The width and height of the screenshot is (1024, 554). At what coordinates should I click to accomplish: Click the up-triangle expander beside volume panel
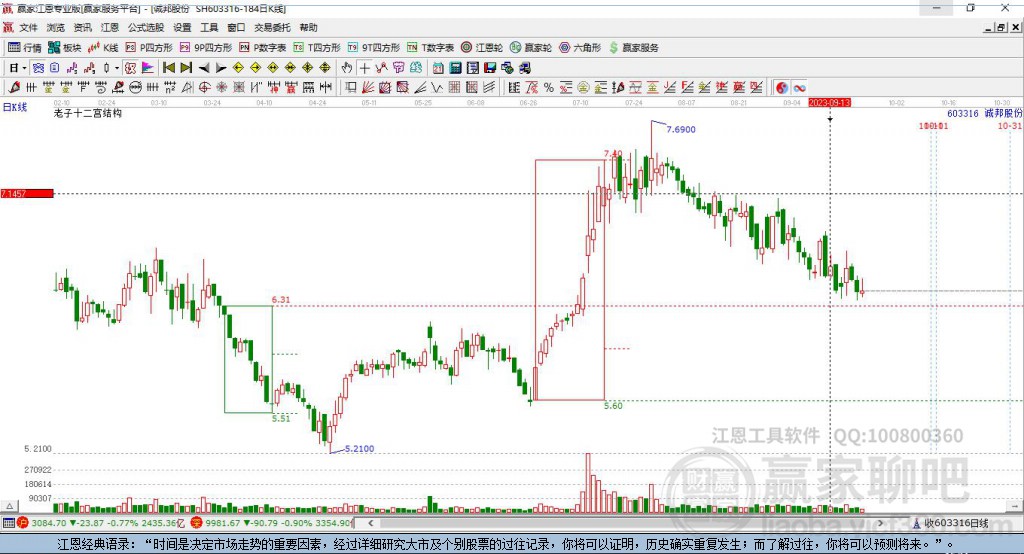point(9,506)
